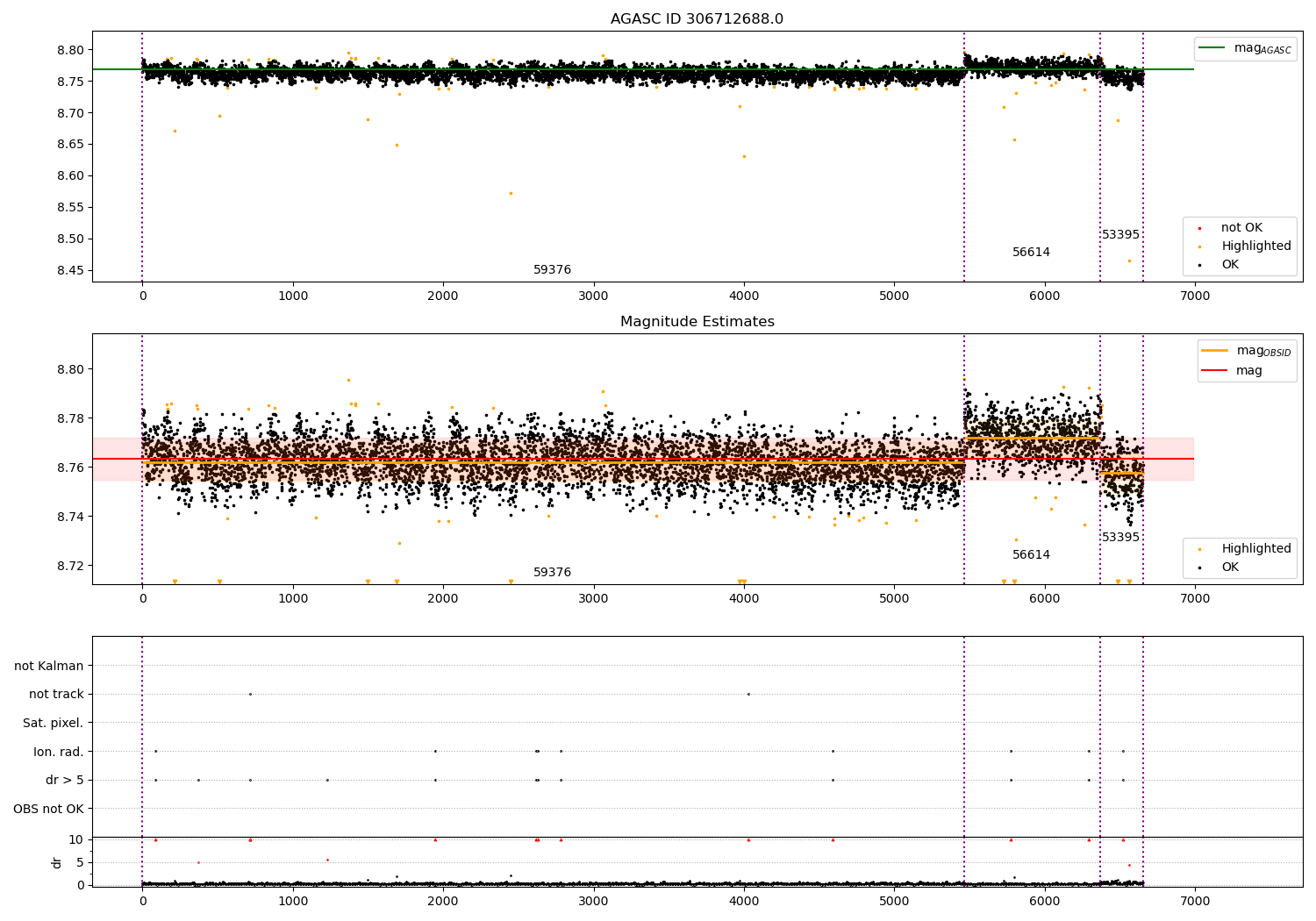Click the 'Magnitude Estimates' subplot title
This screenshot has height=921, width=1316.
pos(697,322)
